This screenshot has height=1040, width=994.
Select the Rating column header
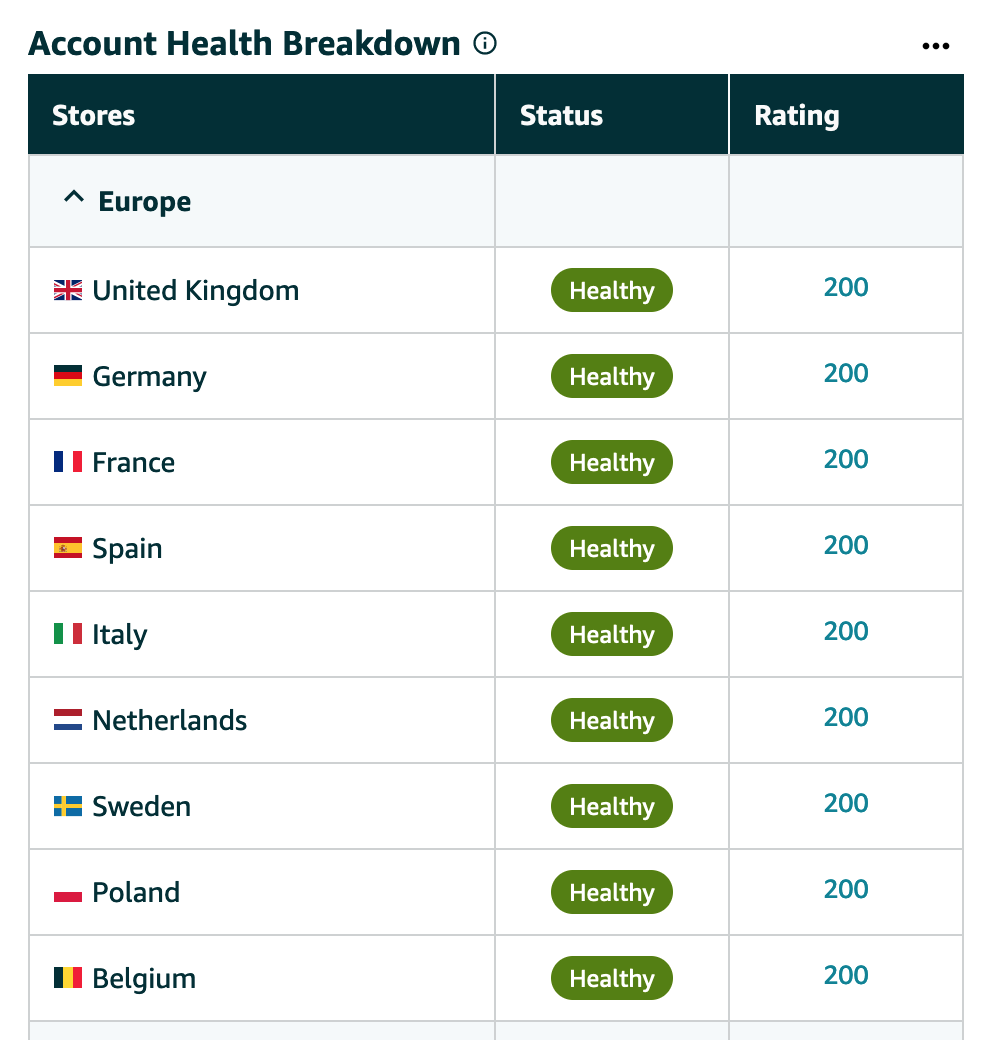(846, 115)
